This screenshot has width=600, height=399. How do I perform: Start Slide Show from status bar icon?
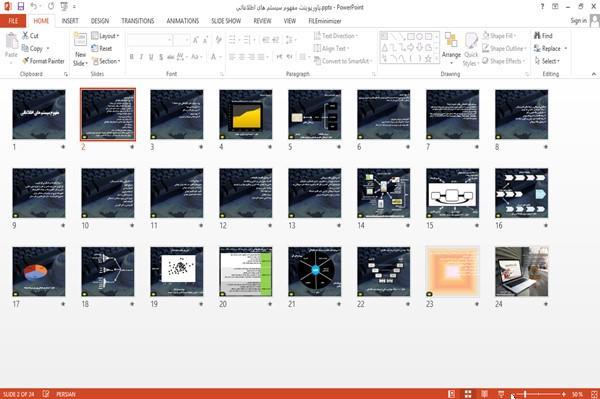click(x=501, y=394)
